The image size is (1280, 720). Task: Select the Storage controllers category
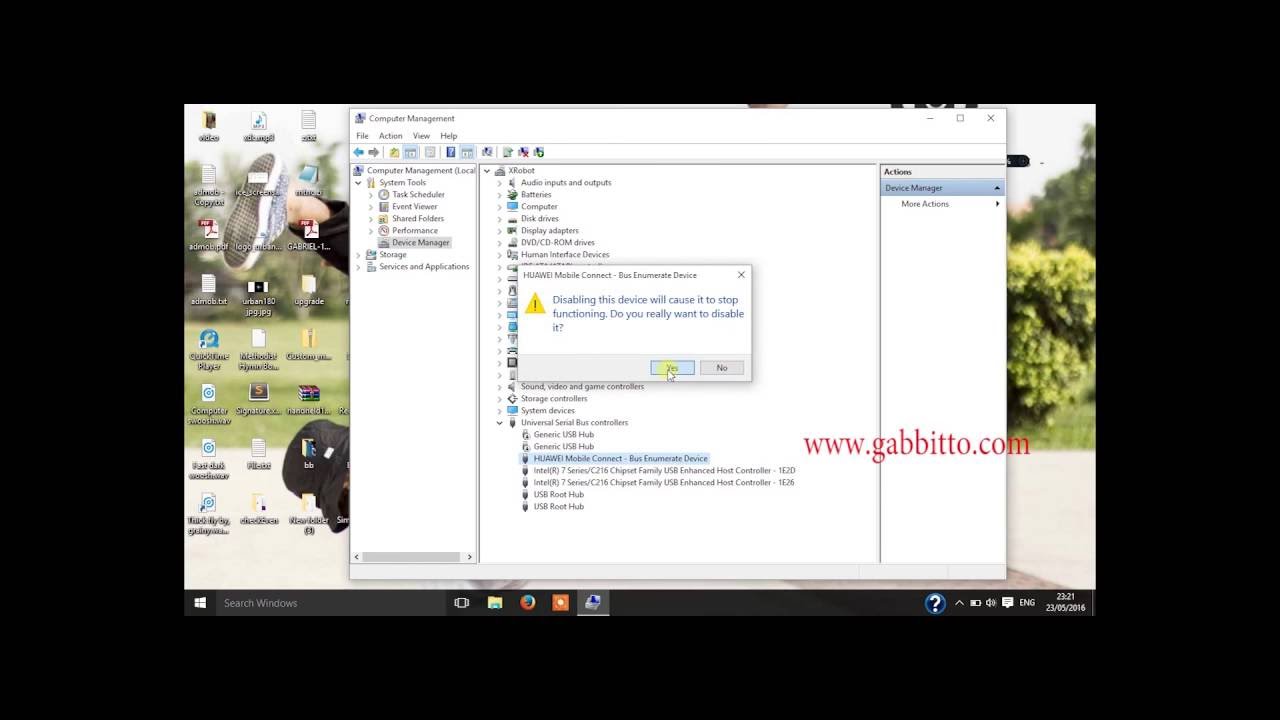[554, 399]
